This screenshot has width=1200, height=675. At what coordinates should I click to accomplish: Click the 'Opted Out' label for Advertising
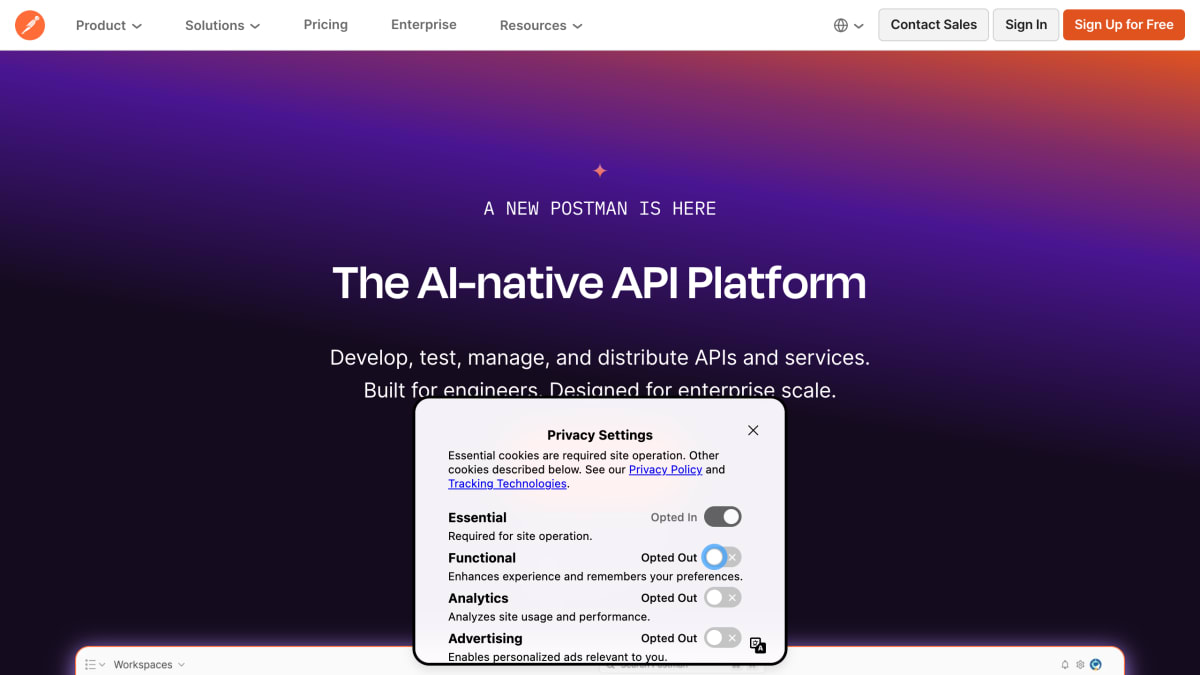coord(669,638)
